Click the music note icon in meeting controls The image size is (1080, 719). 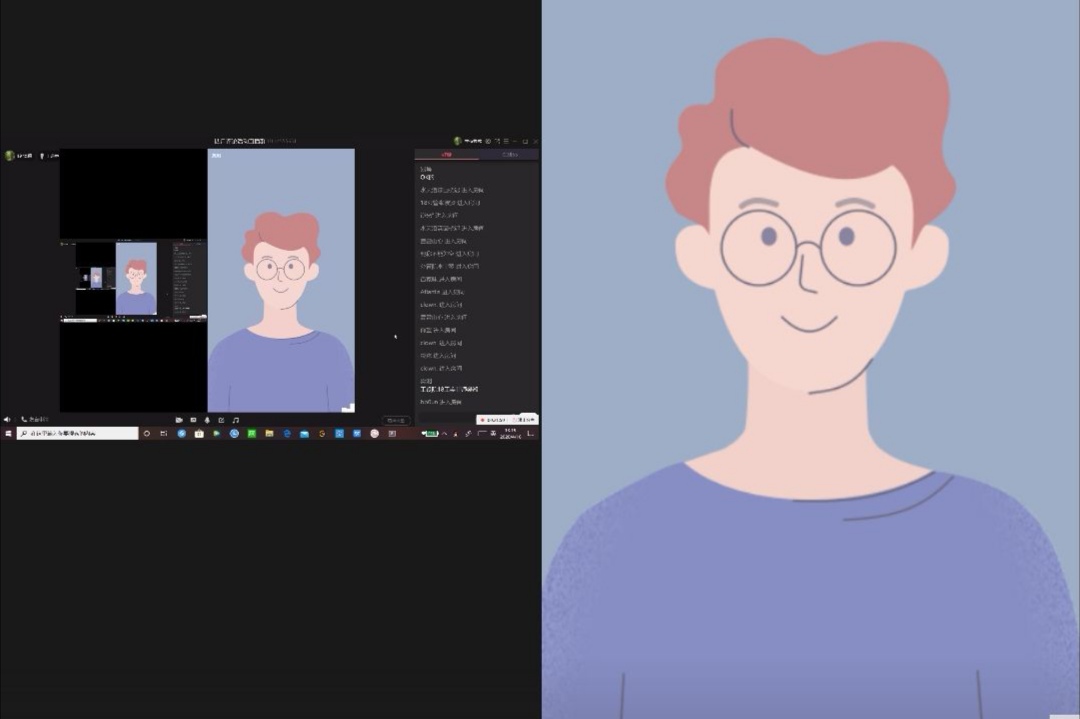point(235,420)
